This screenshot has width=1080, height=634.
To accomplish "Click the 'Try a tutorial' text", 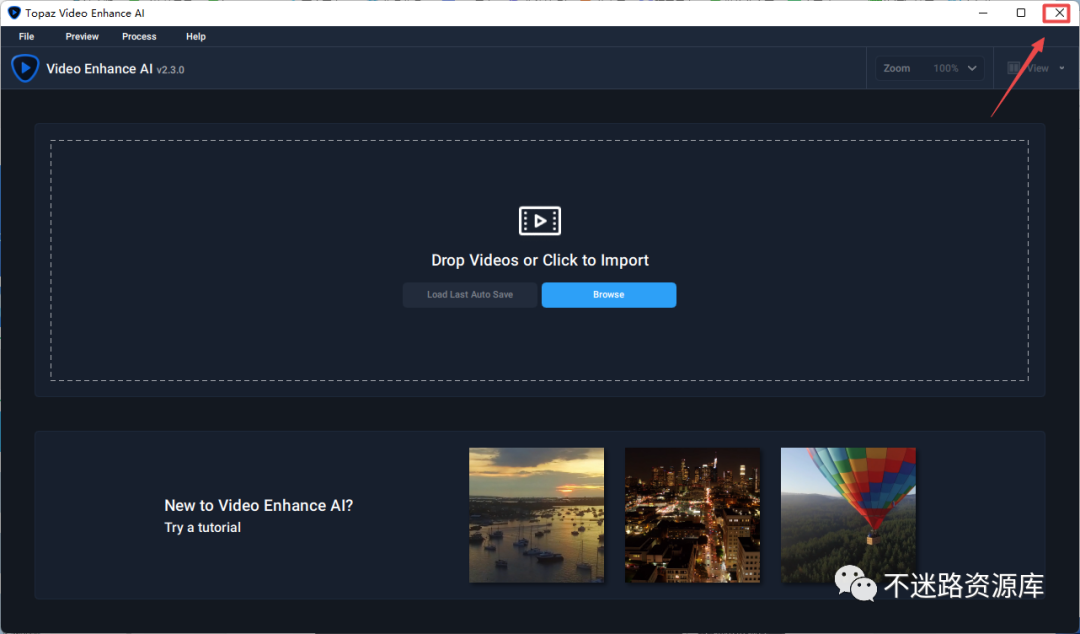I will tap(202, 527).
